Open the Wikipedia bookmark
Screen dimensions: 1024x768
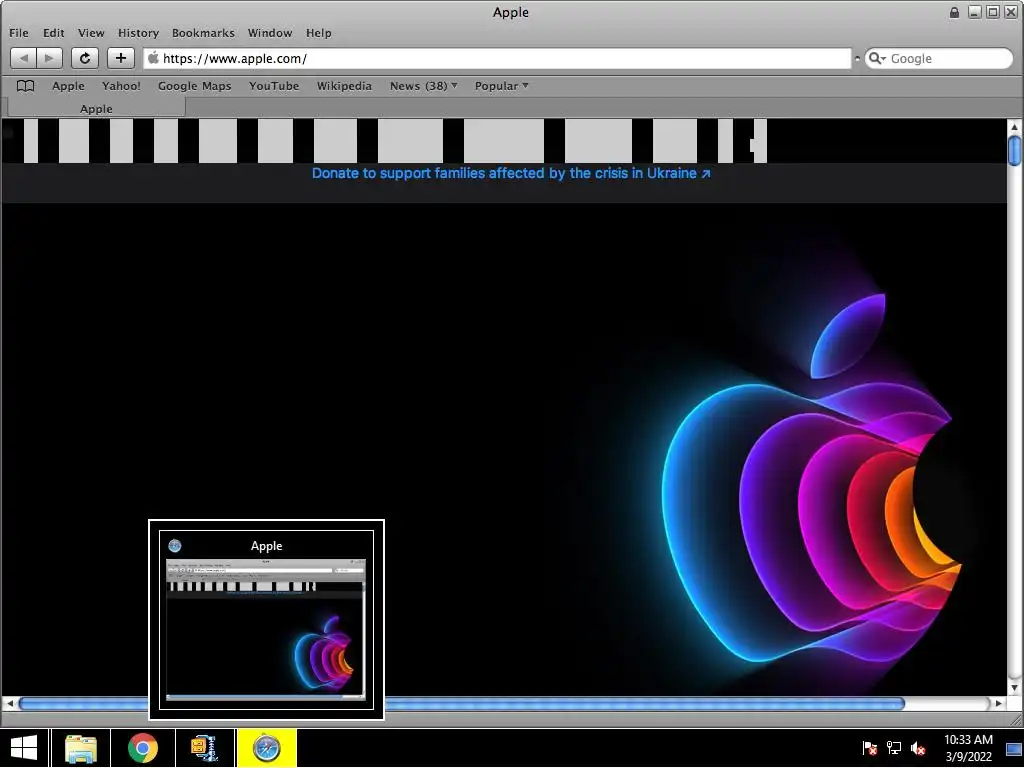click(x=344, y=86)
